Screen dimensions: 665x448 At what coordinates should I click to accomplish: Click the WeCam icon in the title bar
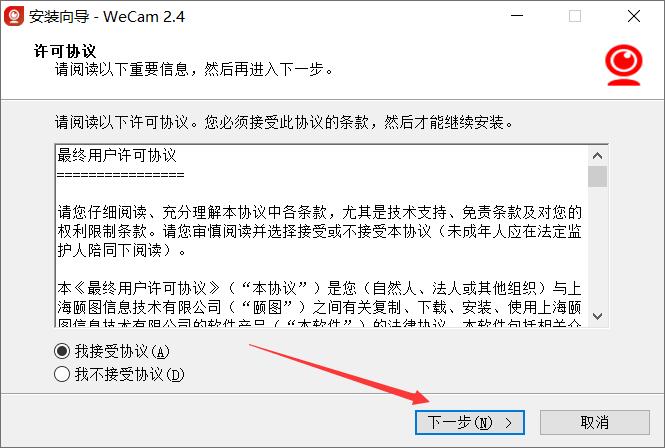click(x=14, y=17)
